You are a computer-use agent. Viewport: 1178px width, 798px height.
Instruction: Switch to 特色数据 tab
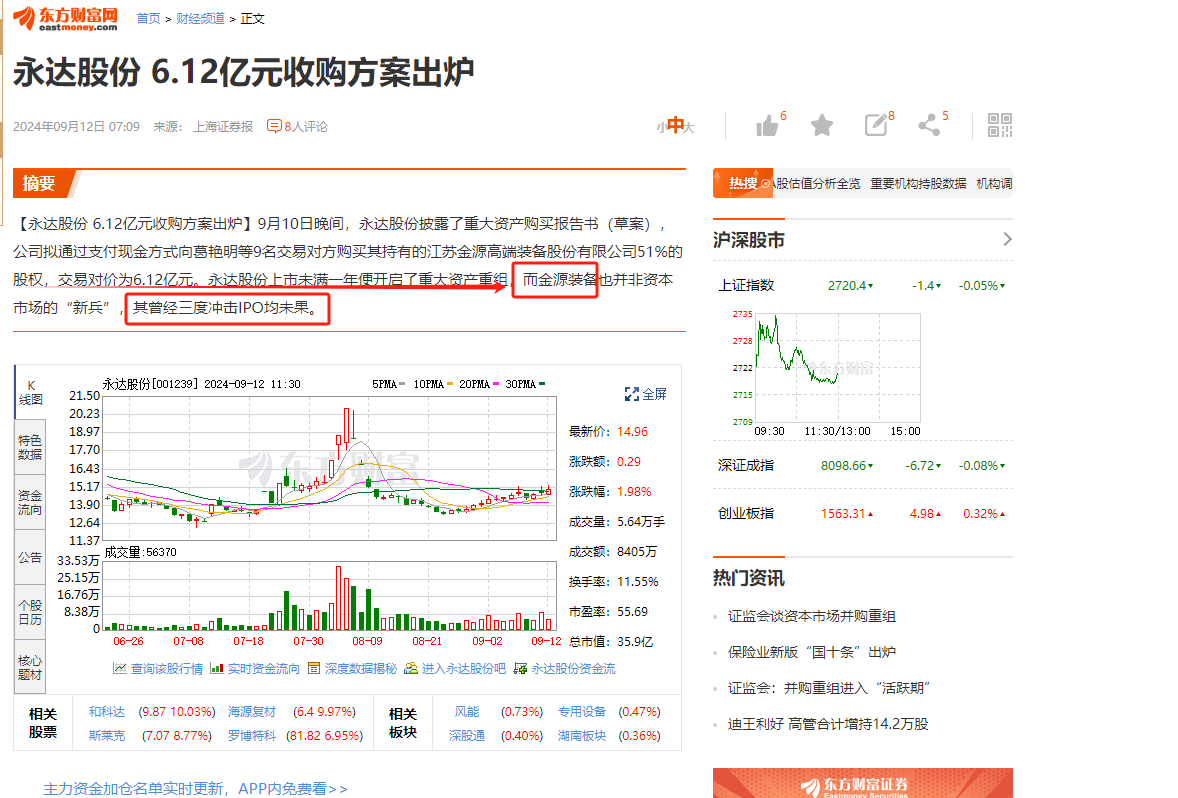pyautogui.click(x=30, y=447)
